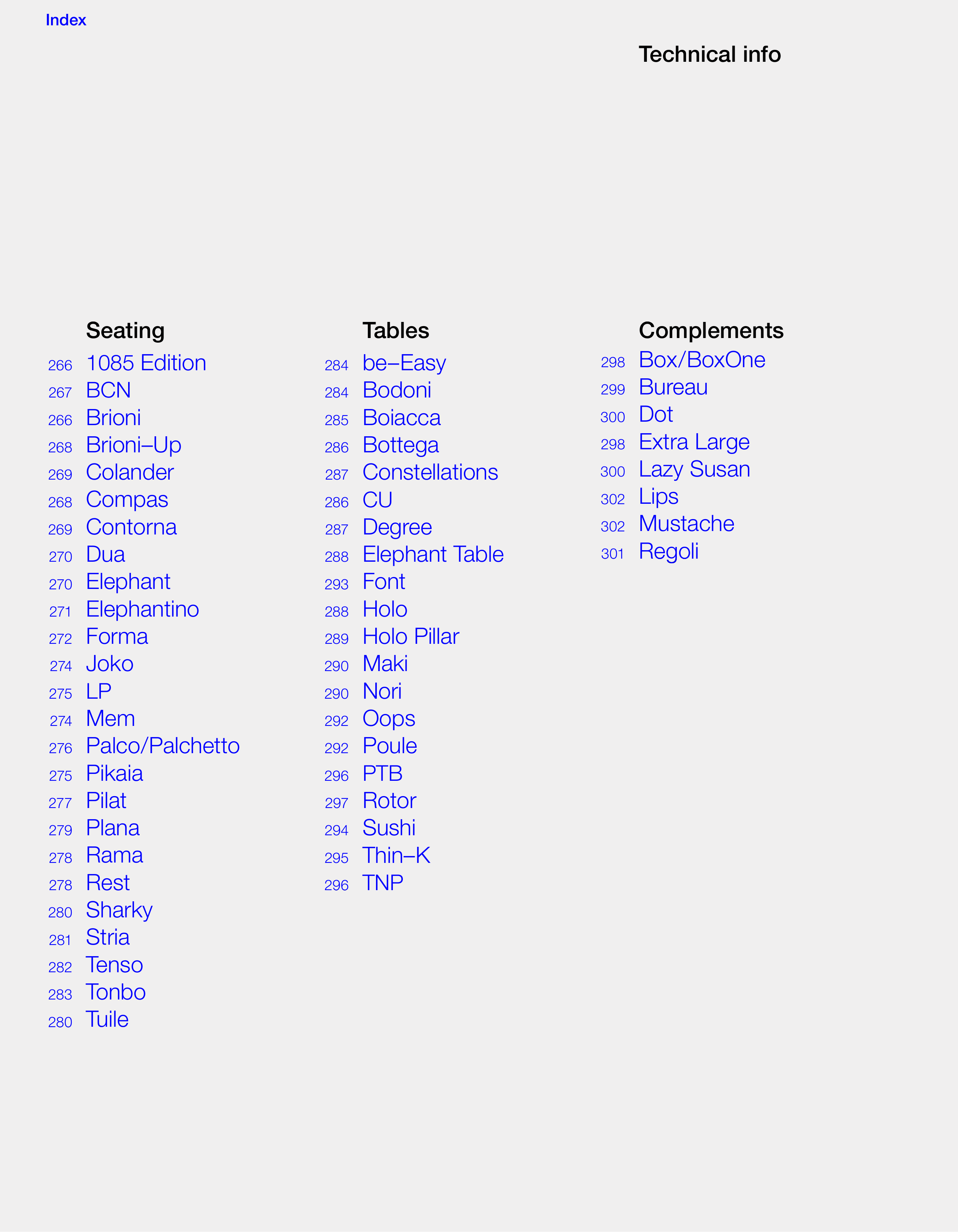Open the Box/BoxOne complements link
Viewport: 958px width, 1232px height.
pyautogui.click(x=701, y=360)
